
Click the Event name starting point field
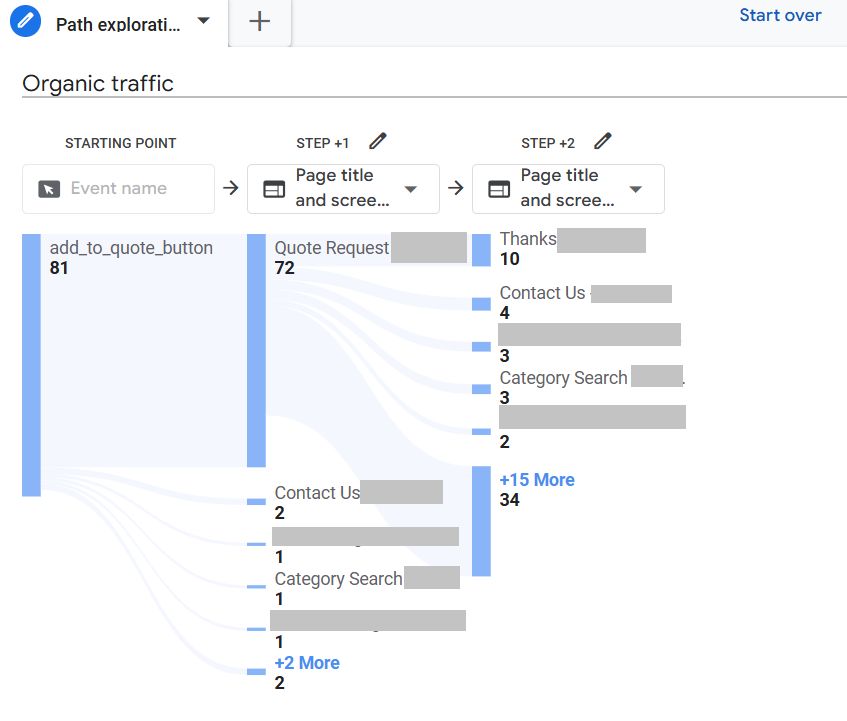[118, 189]
